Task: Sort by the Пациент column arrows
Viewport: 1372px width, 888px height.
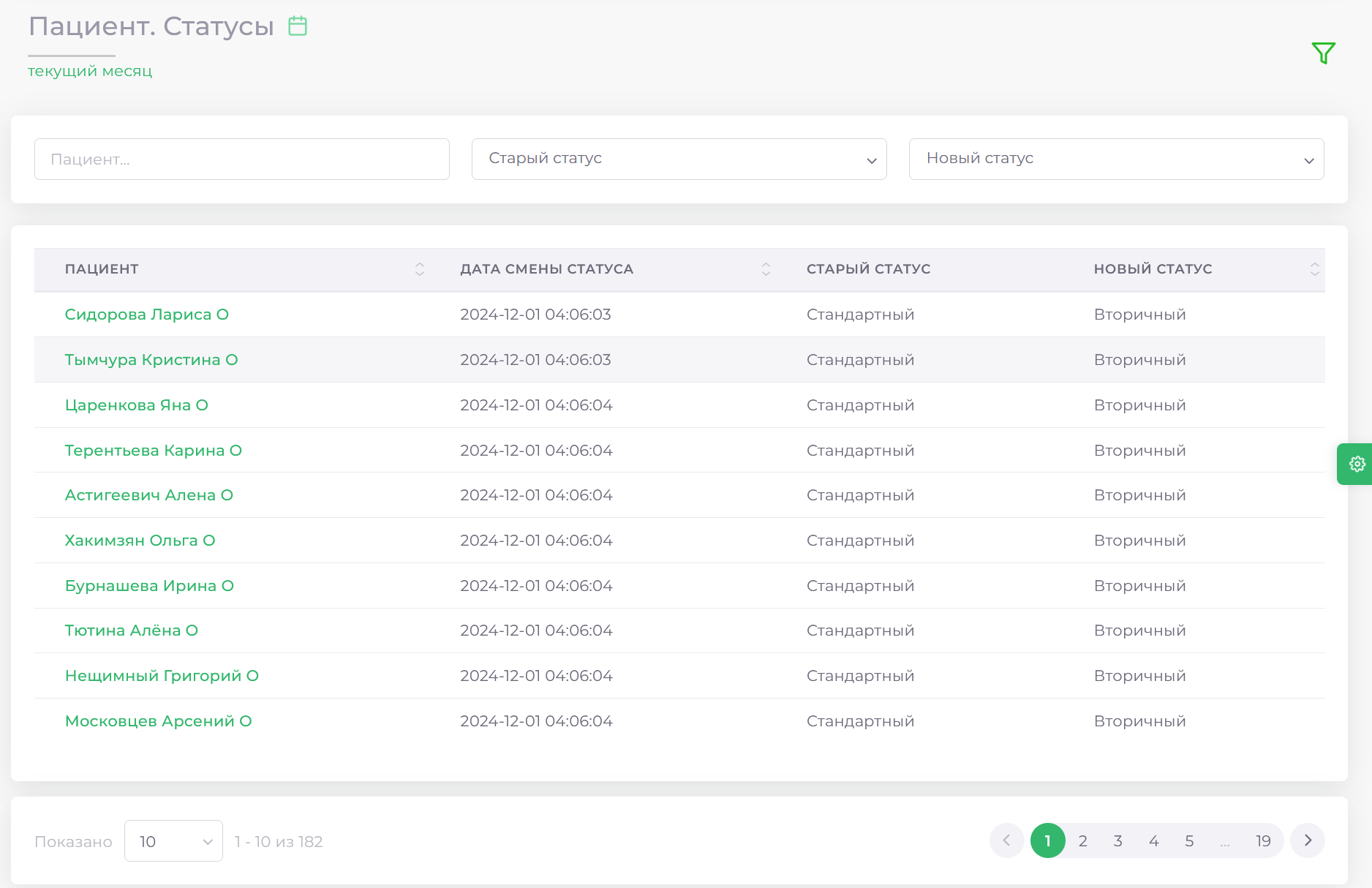Action: 420,269
